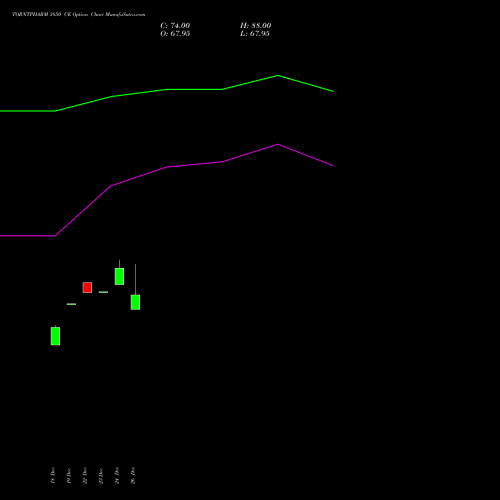Click the 24 Dec green candlestick
This screenshot has height=500, width=500.
click(119, 276)
